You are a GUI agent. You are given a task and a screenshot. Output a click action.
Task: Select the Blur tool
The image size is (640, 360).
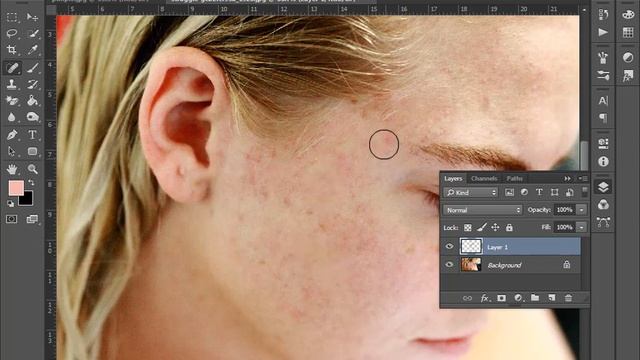pyautogui.click(x=12, y=118)
